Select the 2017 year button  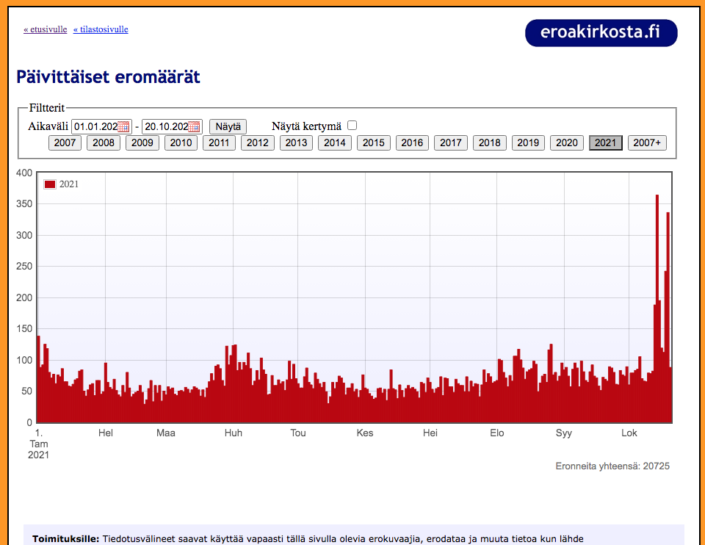coord(451,143)
